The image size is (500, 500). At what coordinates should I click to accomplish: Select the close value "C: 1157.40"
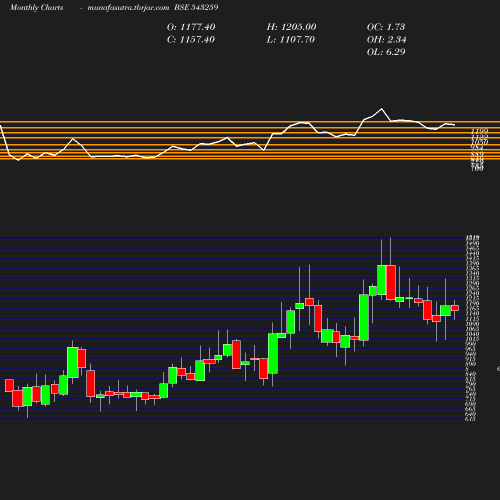[191, 40]
